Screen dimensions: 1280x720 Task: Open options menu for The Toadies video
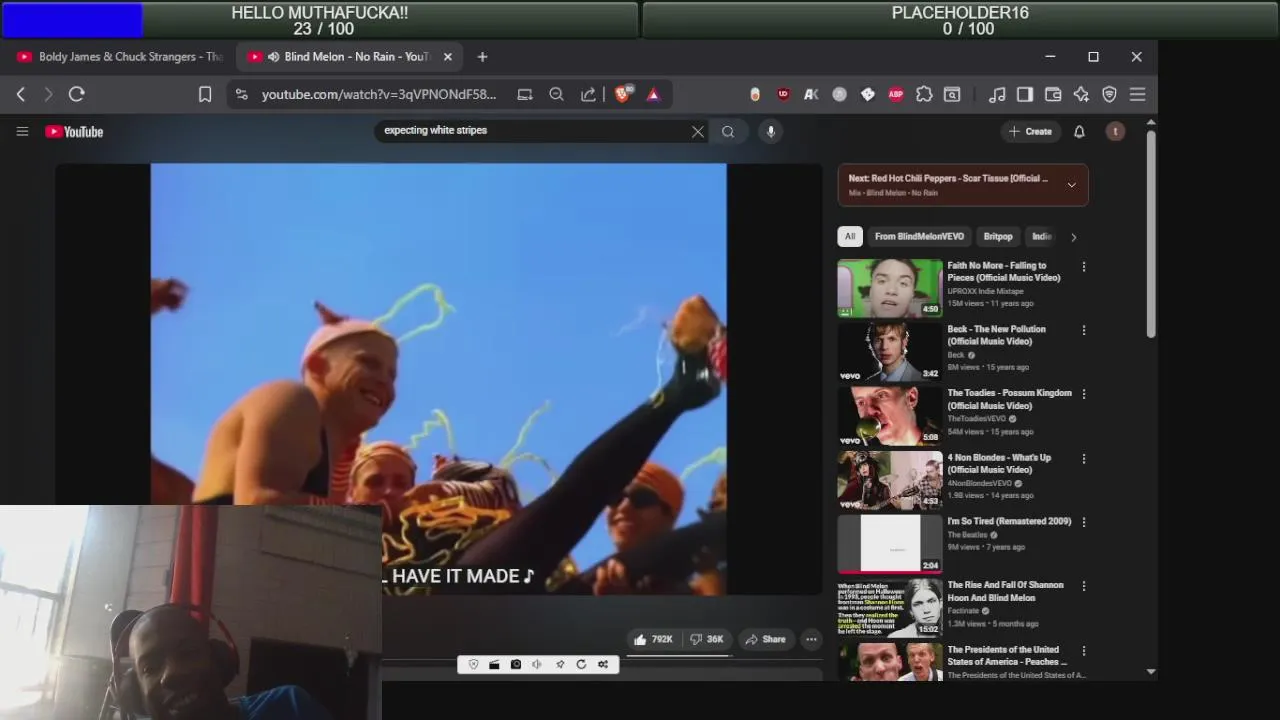point(1083,394)
